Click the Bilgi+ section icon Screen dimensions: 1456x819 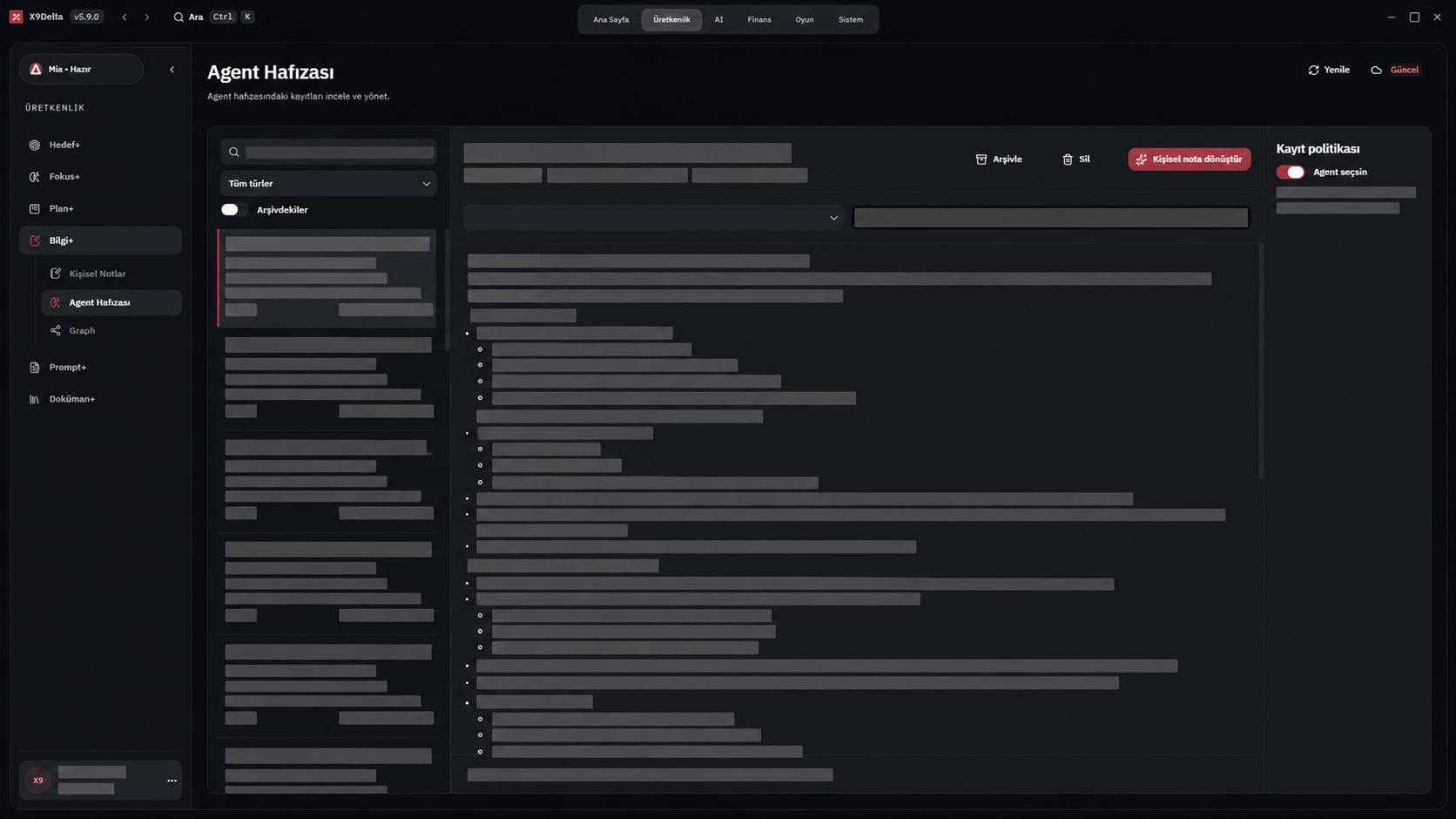[35, 240]
